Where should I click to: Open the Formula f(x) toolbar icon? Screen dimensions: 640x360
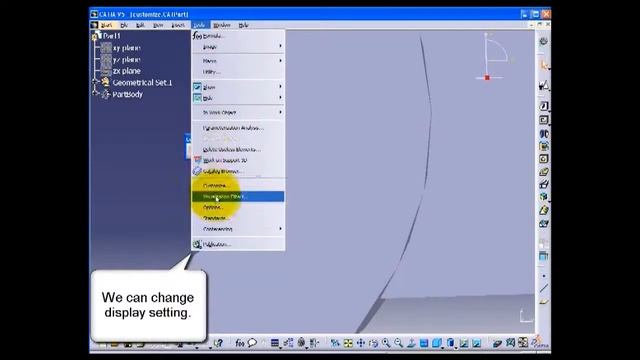coord(240,343)
